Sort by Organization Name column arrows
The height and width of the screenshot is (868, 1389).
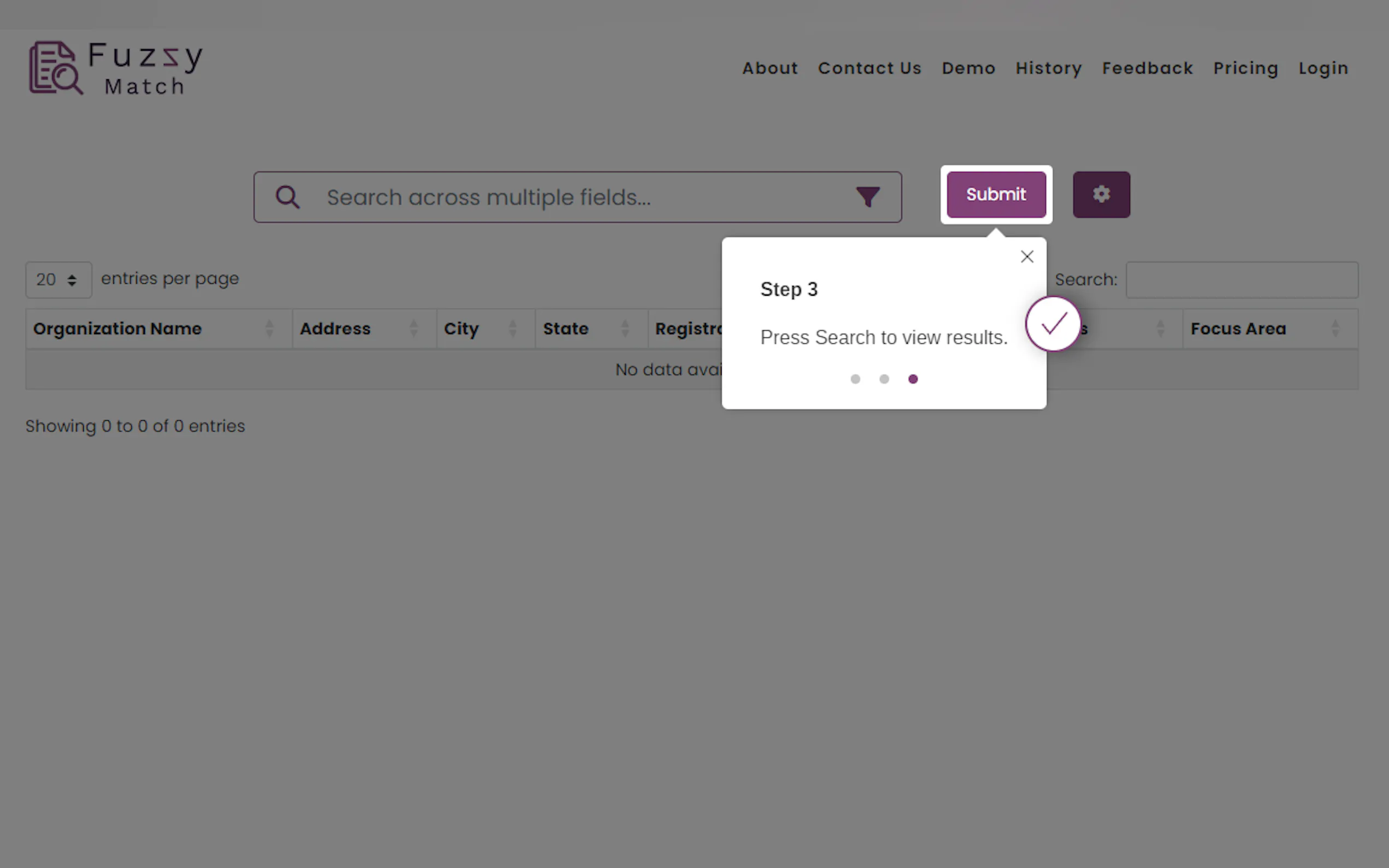(269, 329)
